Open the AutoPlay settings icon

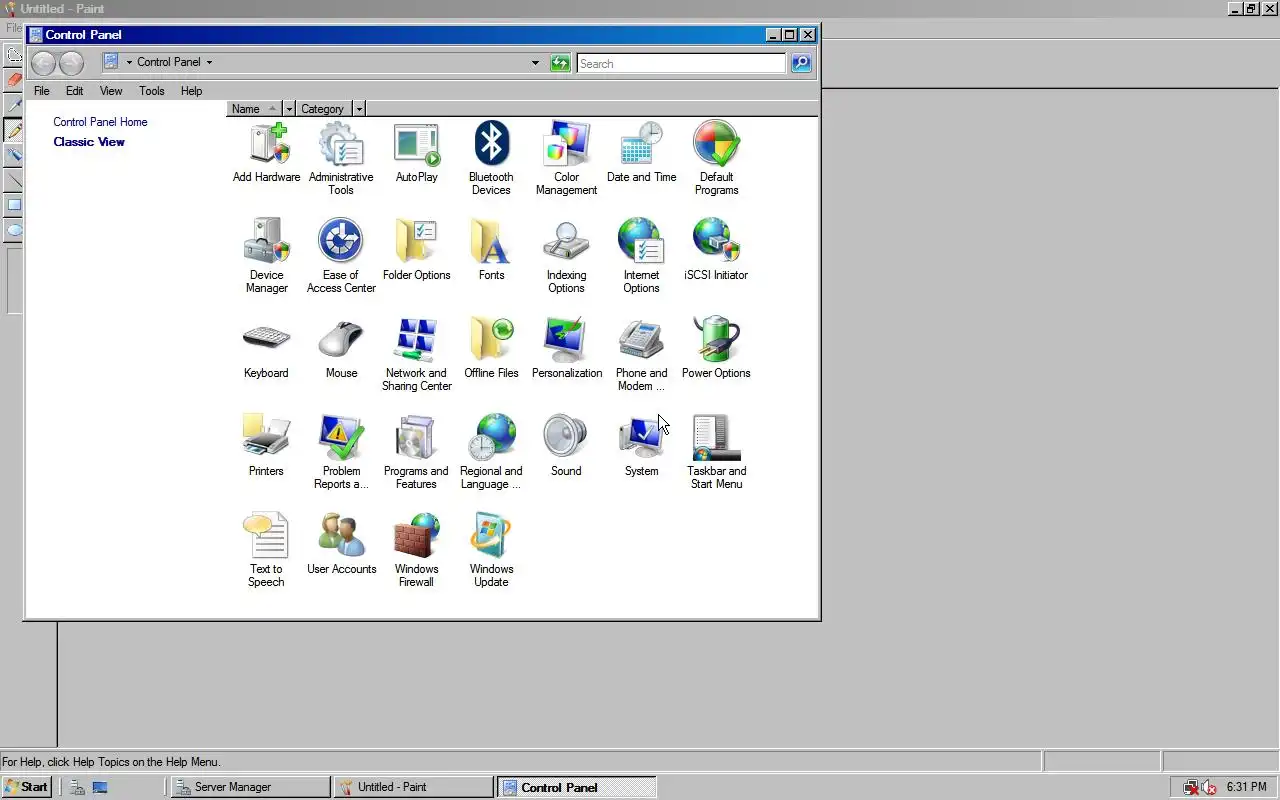click(x=416, y=153)
